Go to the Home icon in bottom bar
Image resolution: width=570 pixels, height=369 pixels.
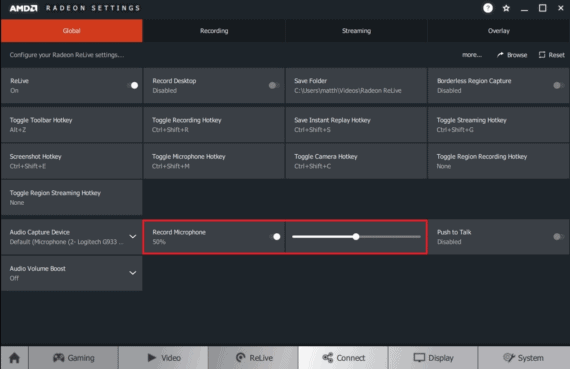[15, 358]
